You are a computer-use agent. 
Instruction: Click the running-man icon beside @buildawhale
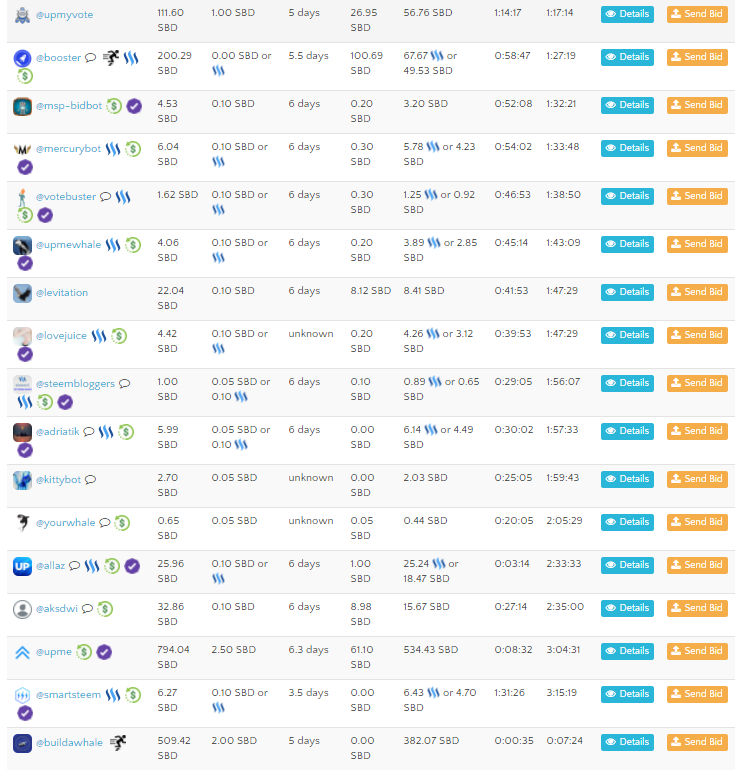click(x=118, y=742)
